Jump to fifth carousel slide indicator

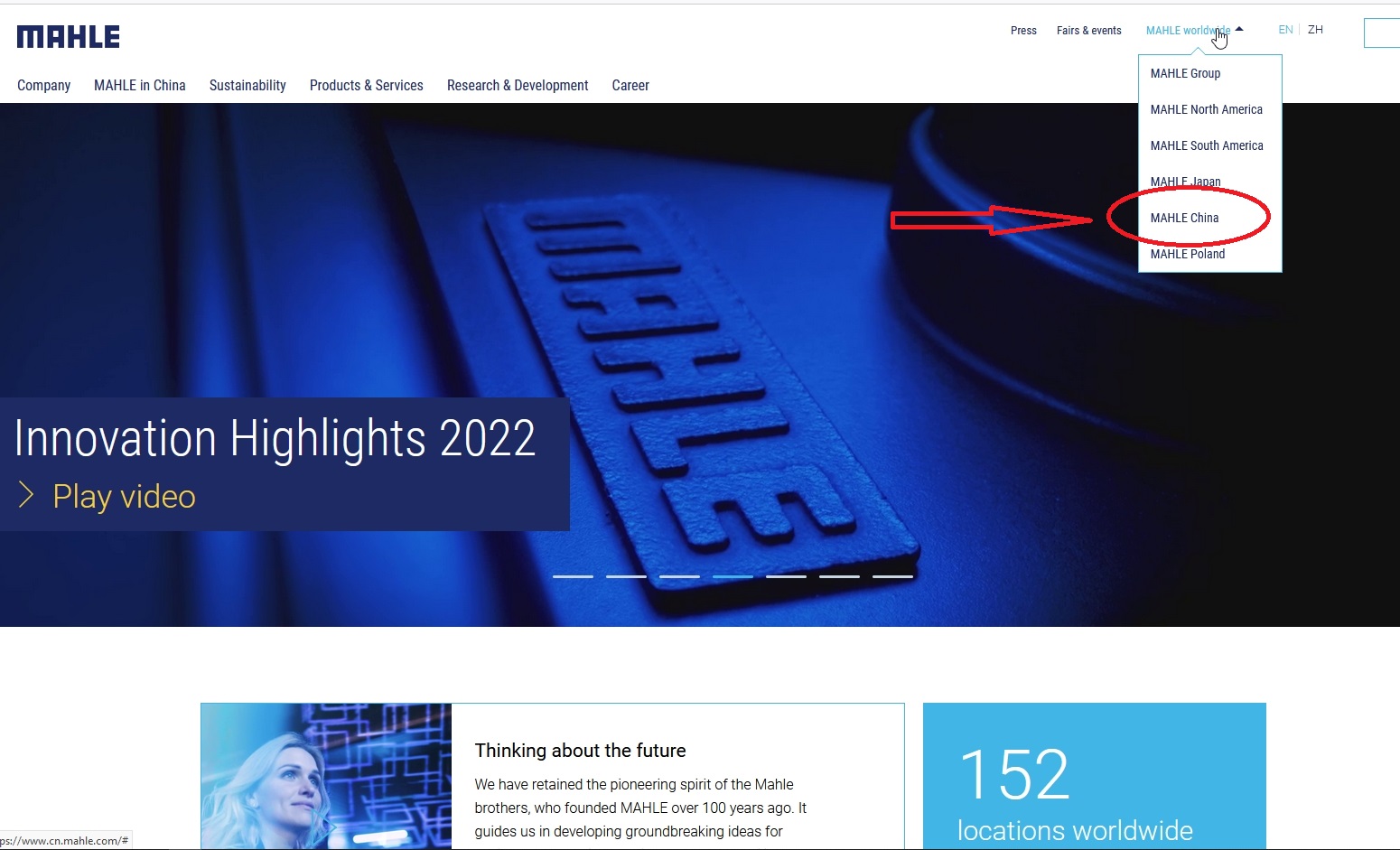786,576
